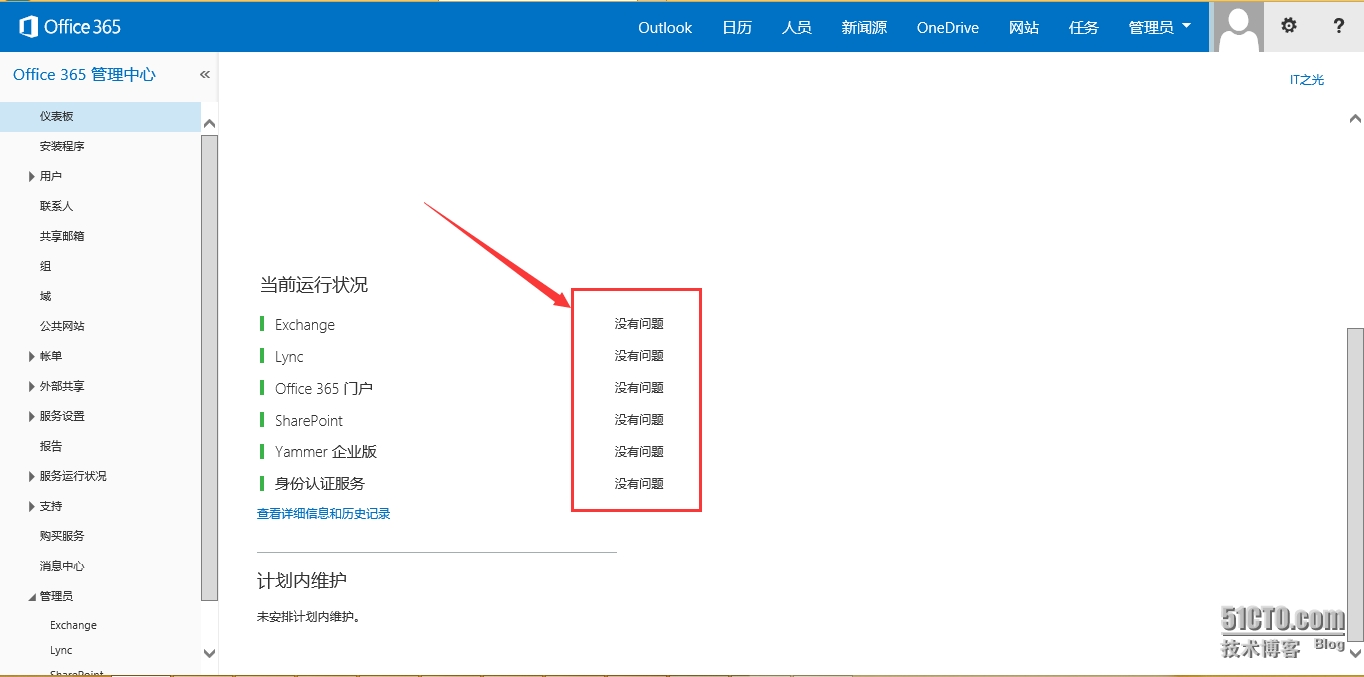Open the user profile avatar
1364x677 pixels.
pos(1238,27)
